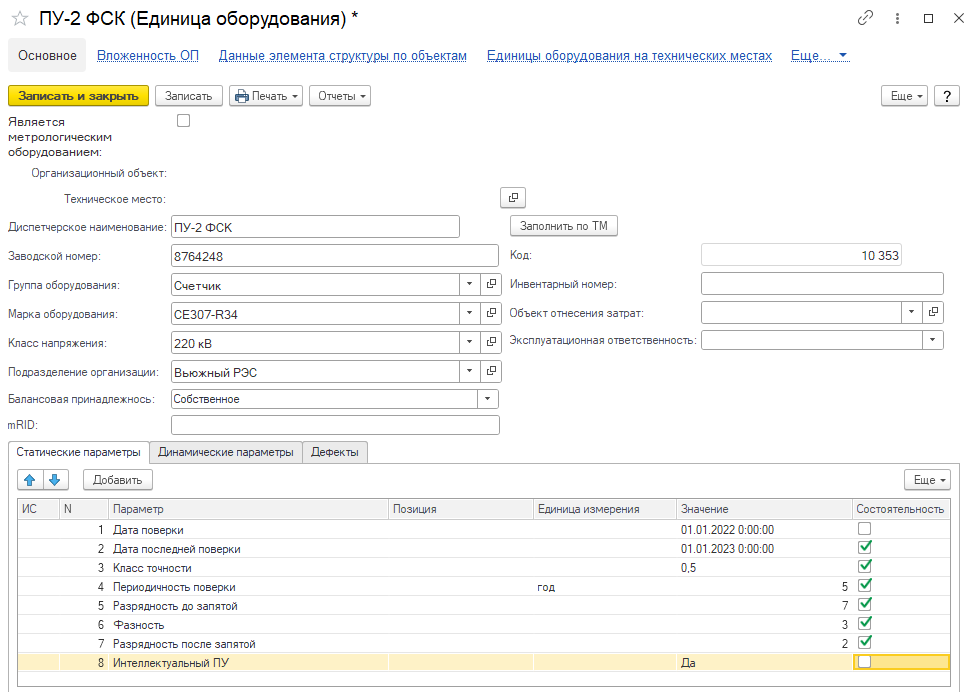
Task: Follow the Вложенность ОП link
Action: [148, 56]
